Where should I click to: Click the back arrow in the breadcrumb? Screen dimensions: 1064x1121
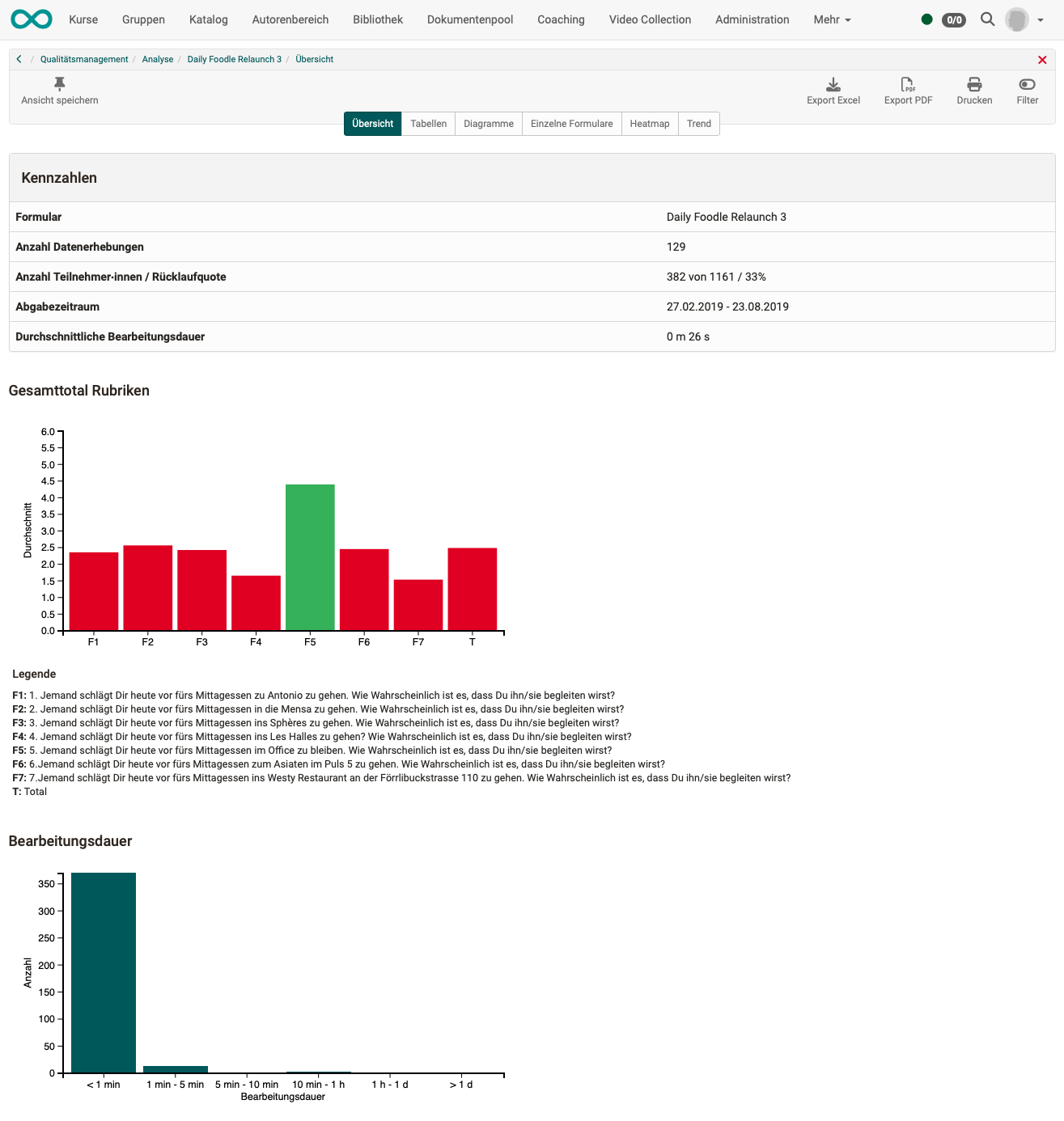click(x=18, y=58)
